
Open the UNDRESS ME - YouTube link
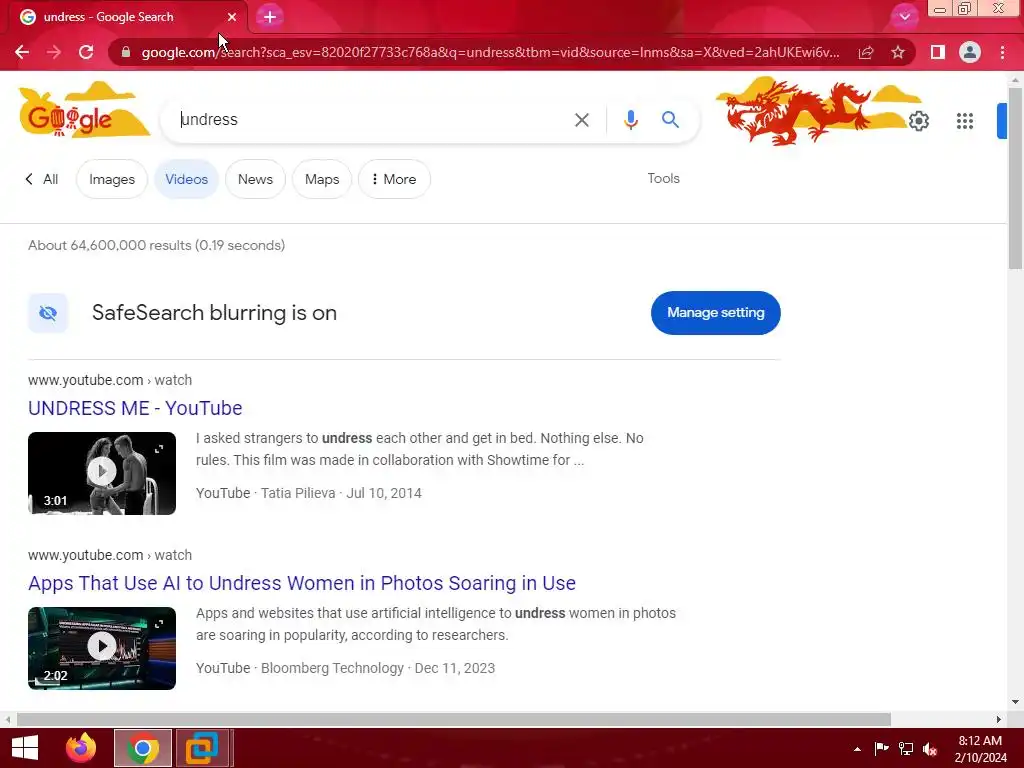(135, 408)
